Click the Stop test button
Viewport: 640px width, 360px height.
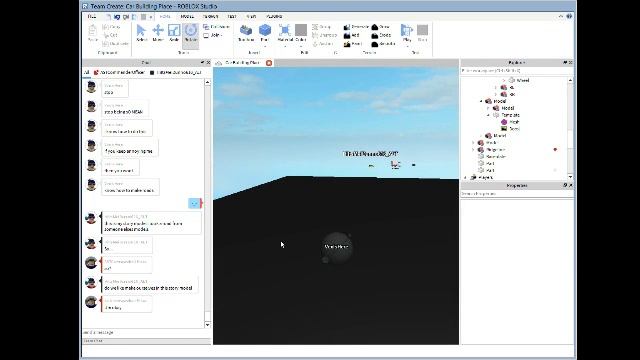click(422, 33)
